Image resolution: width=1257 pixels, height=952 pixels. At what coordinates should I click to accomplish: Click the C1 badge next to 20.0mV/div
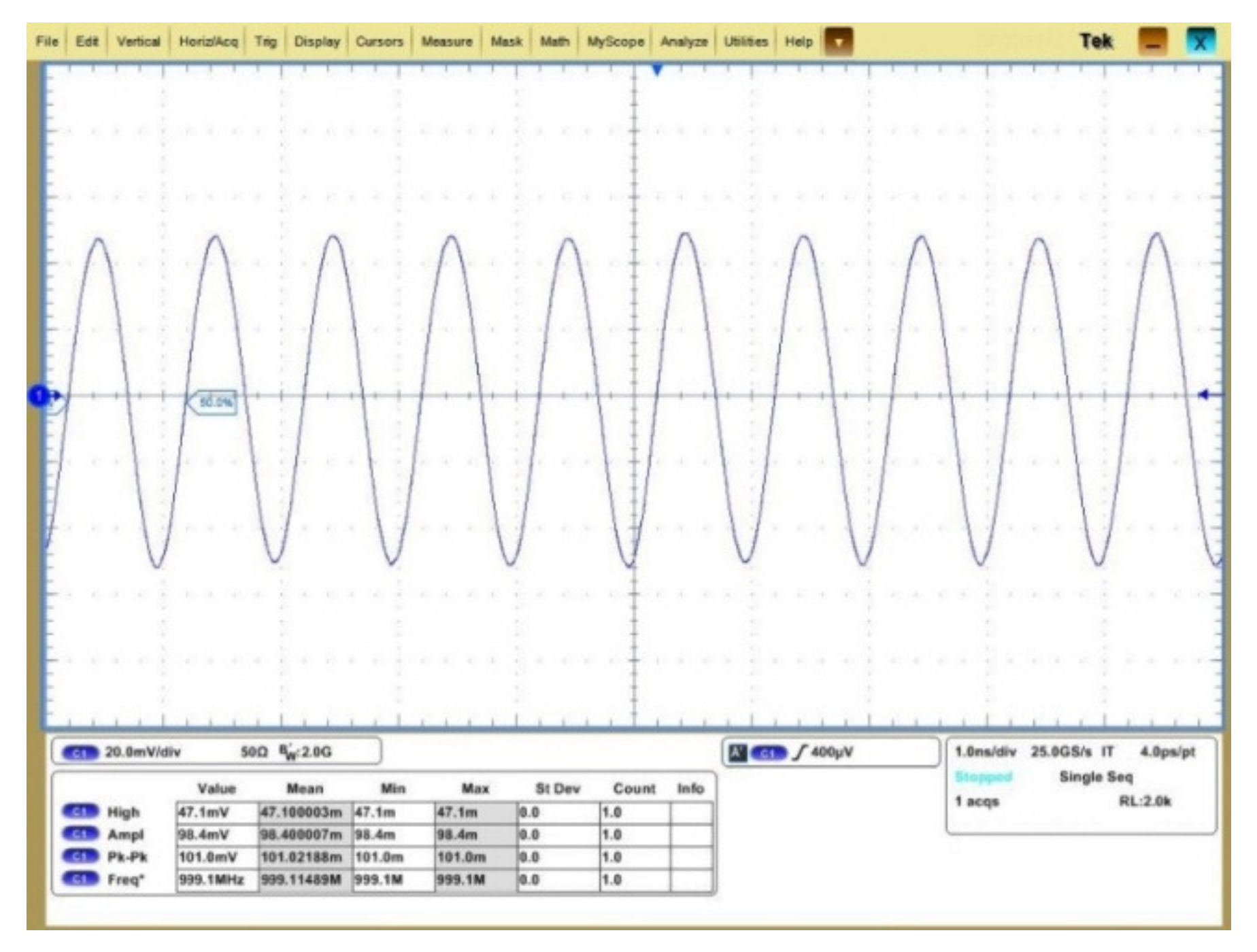80,753
